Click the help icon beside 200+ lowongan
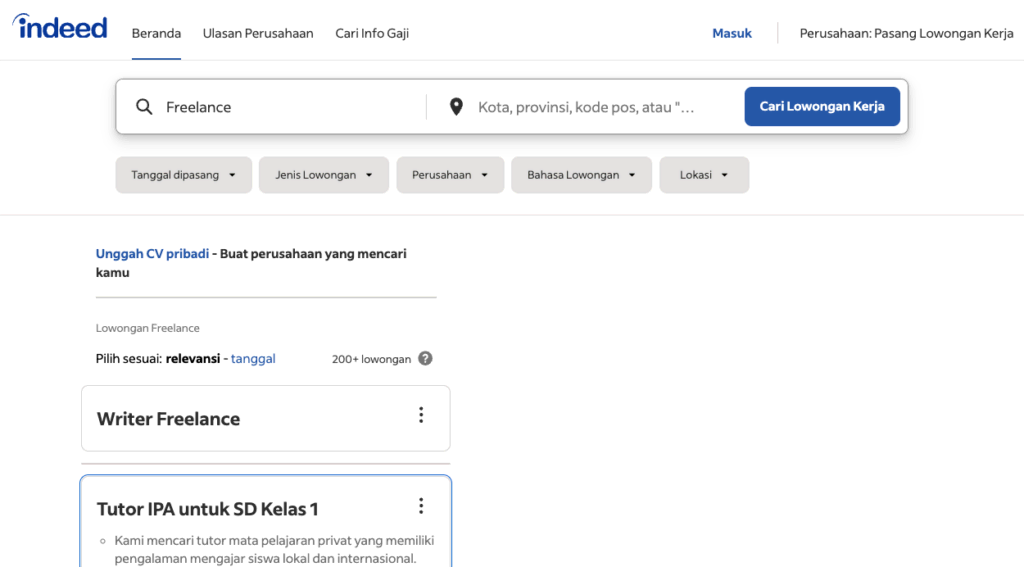This screenshot has height=567, width=1024. (425, 358)
